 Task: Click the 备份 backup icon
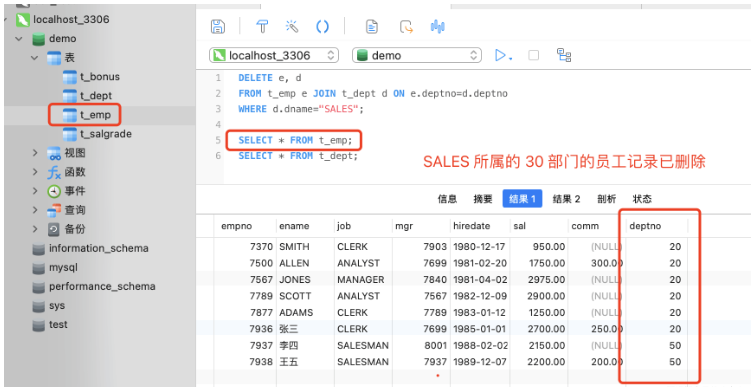[54, 229]
